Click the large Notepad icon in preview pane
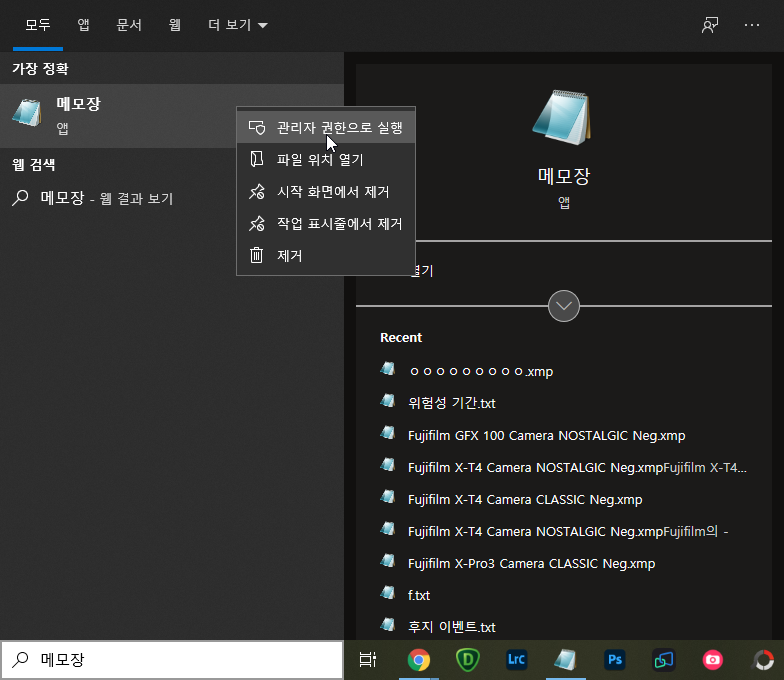Screen dimensions: 784x680 pos(563,117)
